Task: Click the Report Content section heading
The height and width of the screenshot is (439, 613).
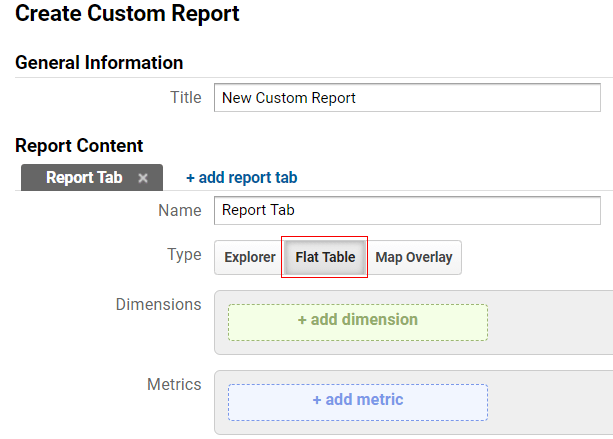Action: [79, 146]
